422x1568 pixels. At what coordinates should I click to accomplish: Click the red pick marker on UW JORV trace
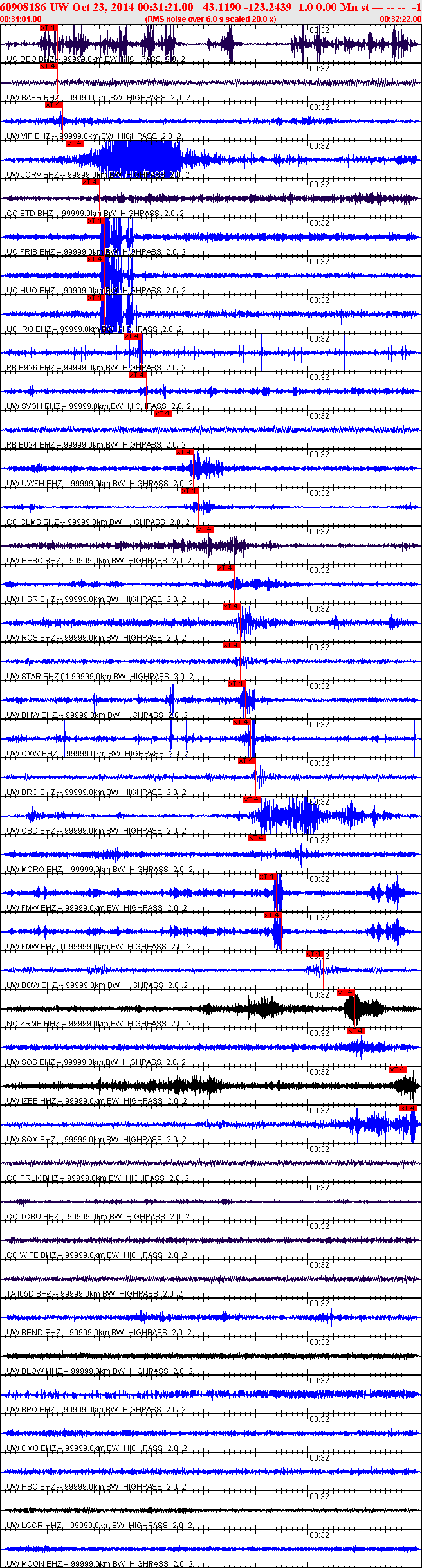pyautogui.click(x=75, y=143)
